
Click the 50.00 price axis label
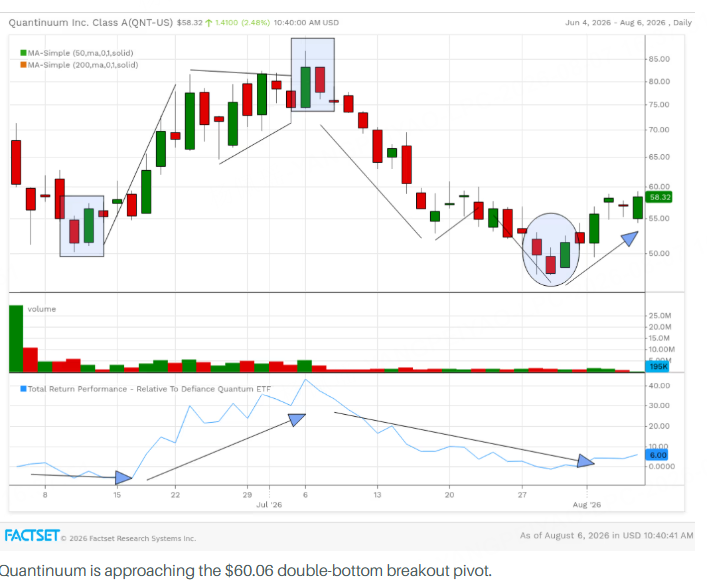point(659,253)
